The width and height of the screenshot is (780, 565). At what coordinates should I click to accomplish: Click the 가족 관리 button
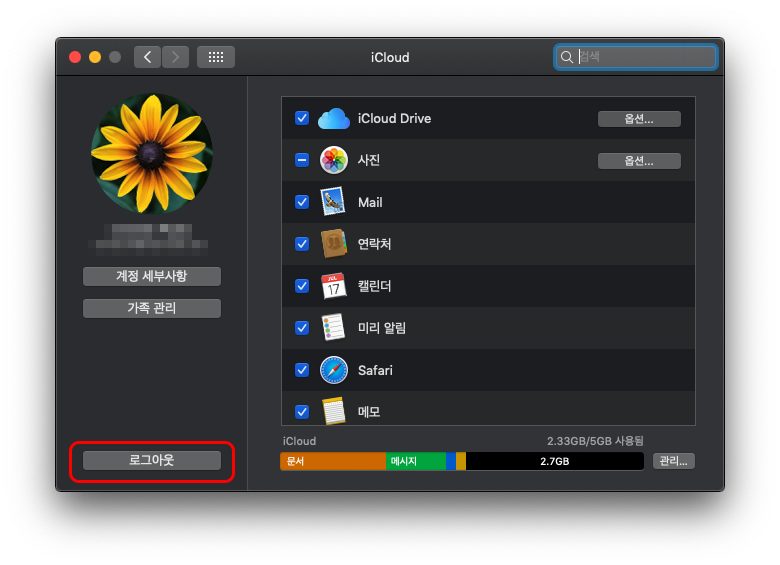pyautogui.click(x=152, y=308)
